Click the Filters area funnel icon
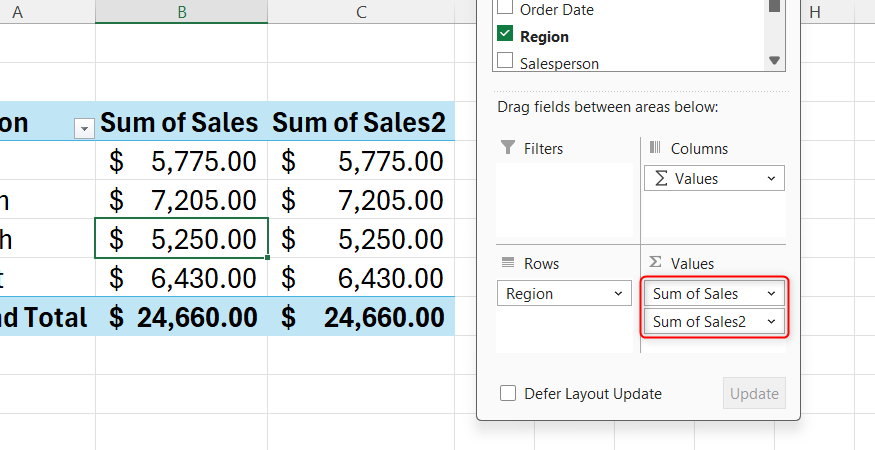 click(x=508, y=147)
